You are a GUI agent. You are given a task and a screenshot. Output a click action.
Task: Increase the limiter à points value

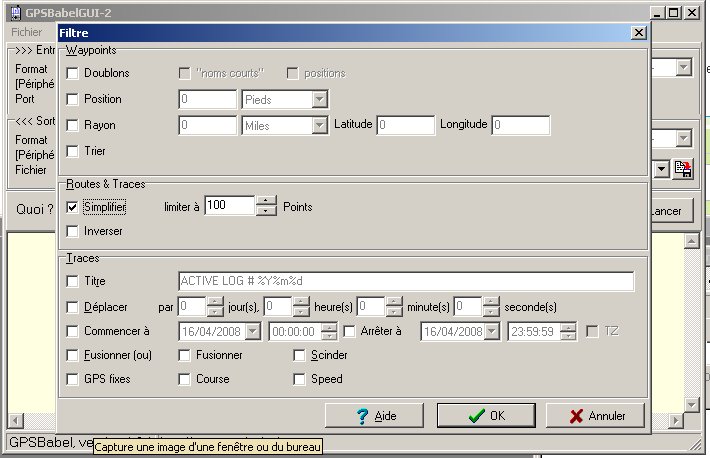pyautogui.click(x=266, y=201)
